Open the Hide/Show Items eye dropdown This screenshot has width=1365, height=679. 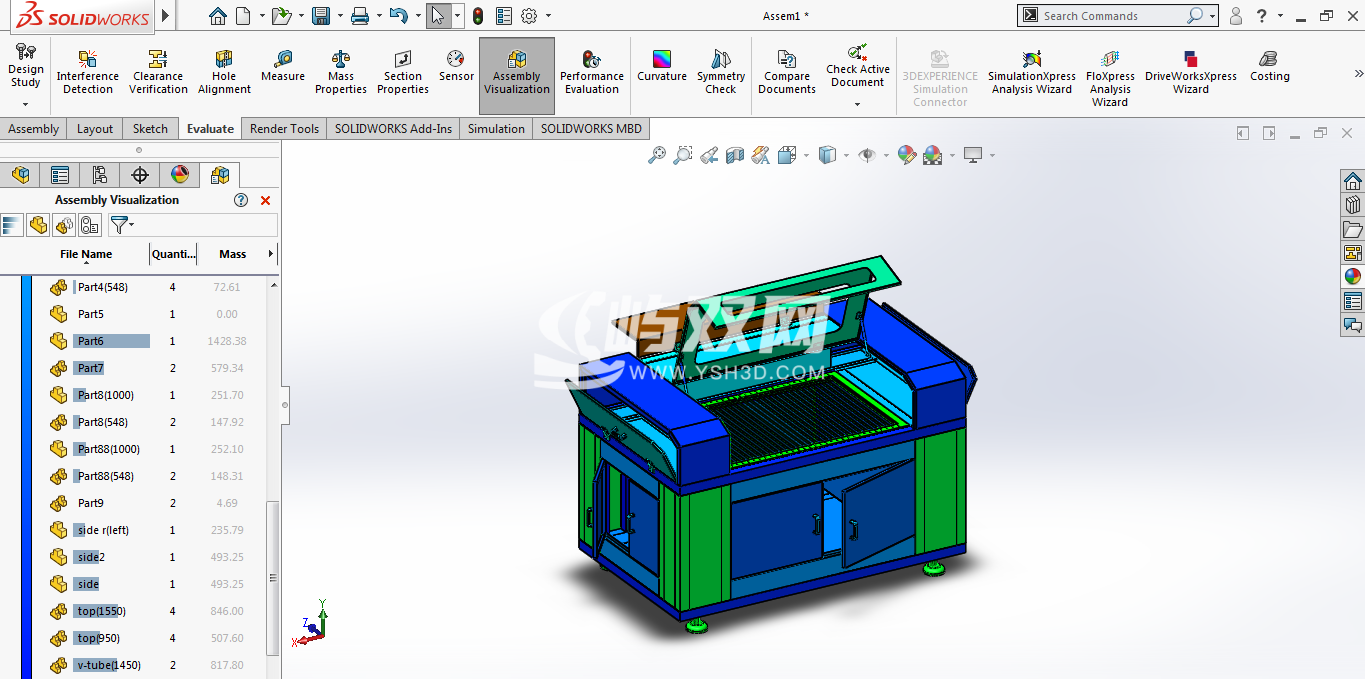coord(886,155)
